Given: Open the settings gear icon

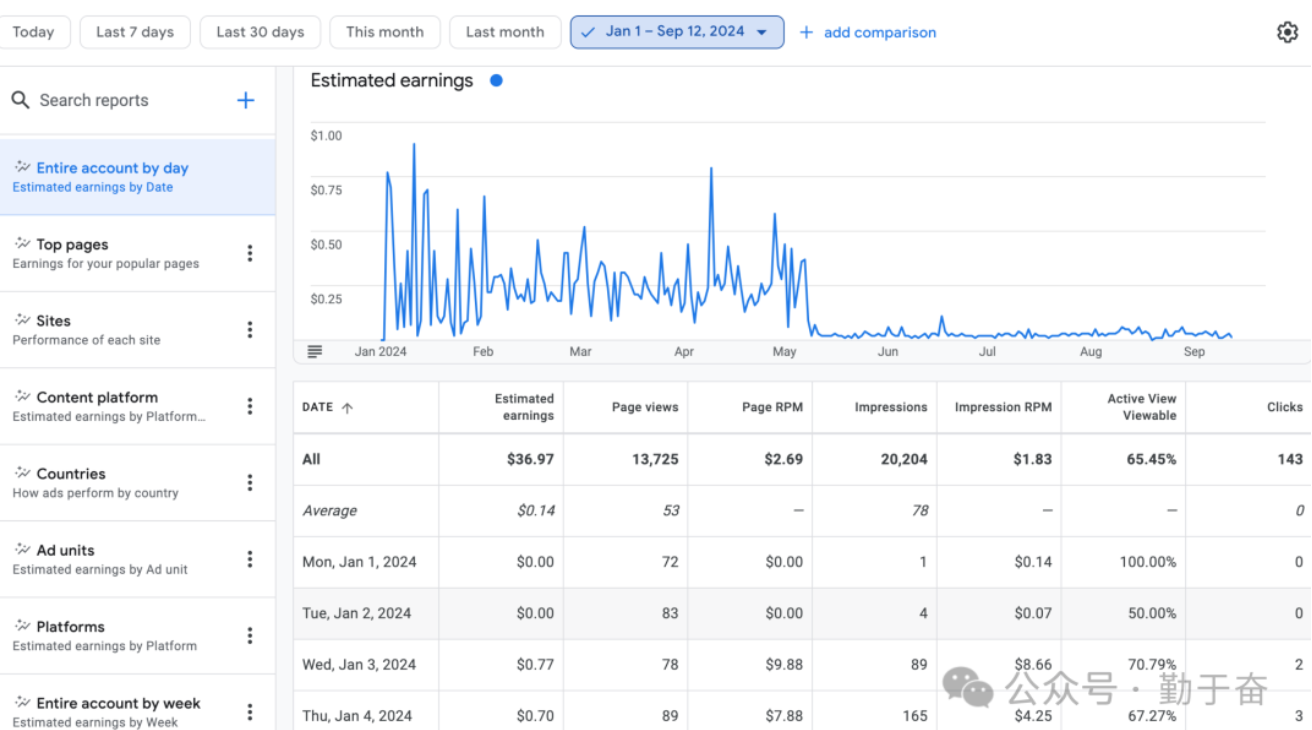Looking at the screenshot, I should click(x=1287, y=32).
